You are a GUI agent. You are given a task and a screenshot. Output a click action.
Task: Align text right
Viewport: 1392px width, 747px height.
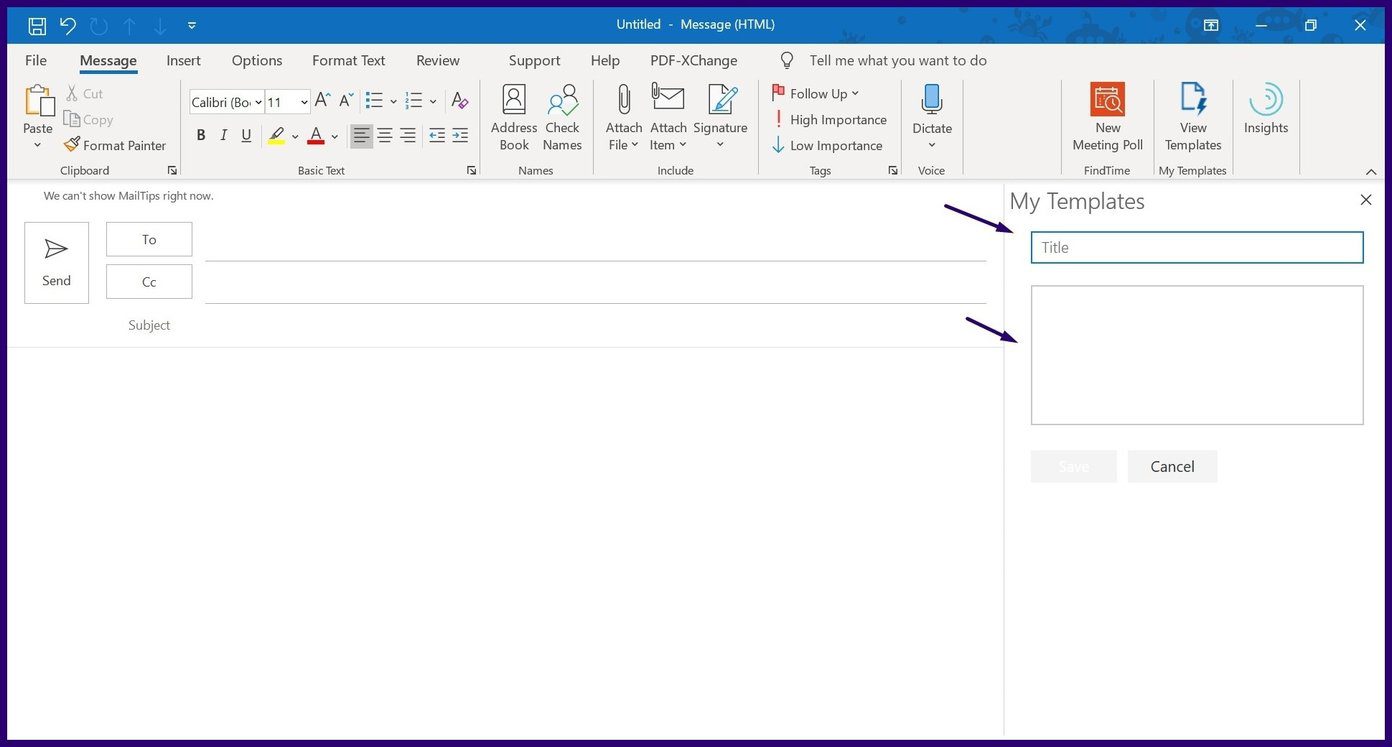408,135
